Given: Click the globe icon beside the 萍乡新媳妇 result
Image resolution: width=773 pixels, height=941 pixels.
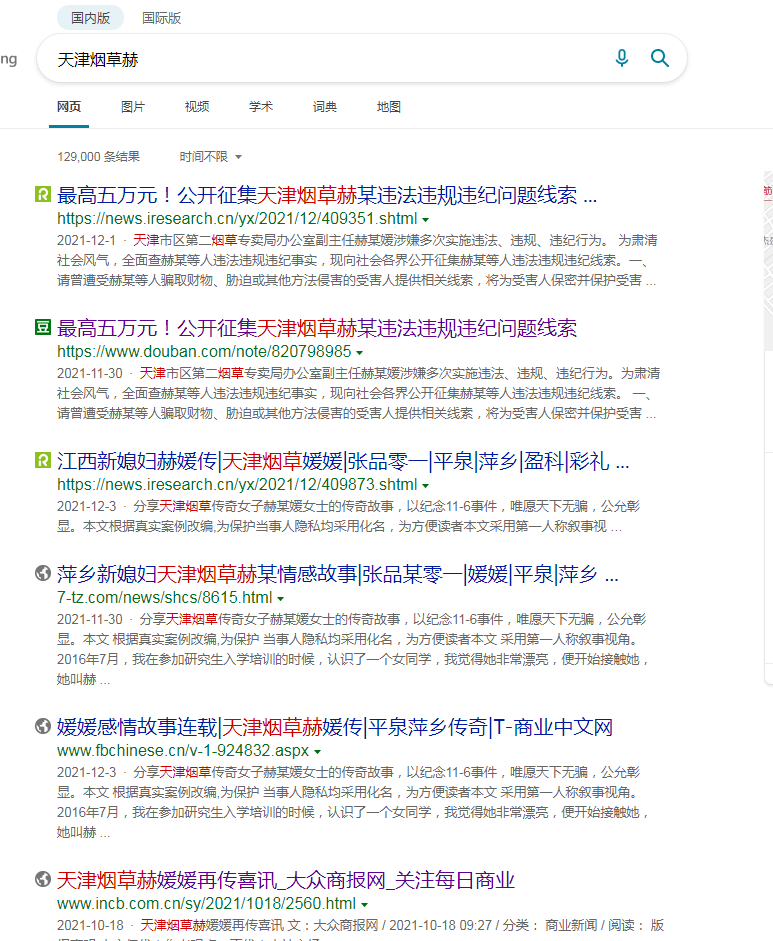Looking at the screenshot, I should [x=43, y=573].
